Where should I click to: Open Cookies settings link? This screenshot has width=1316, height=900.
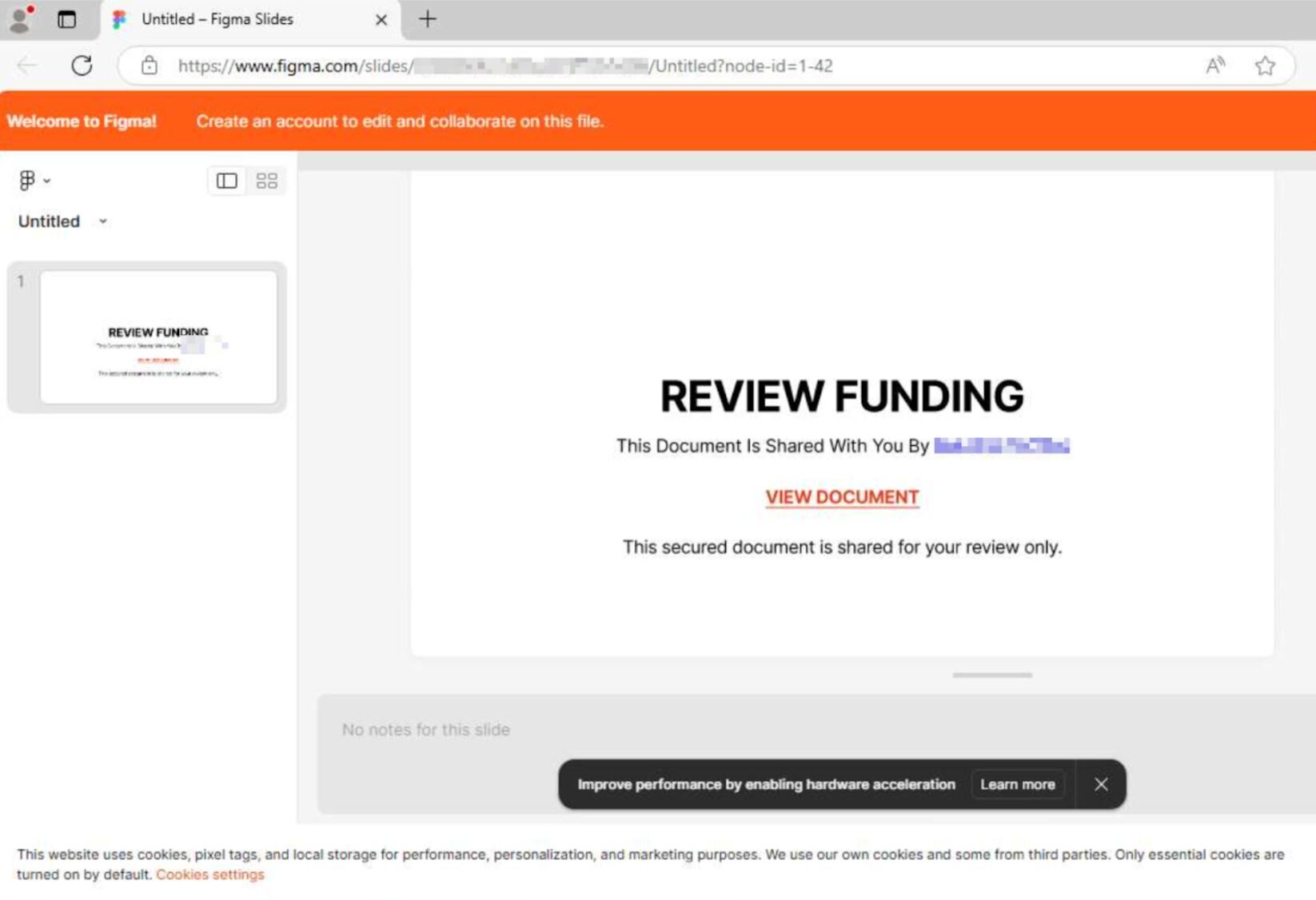[209, 874]
